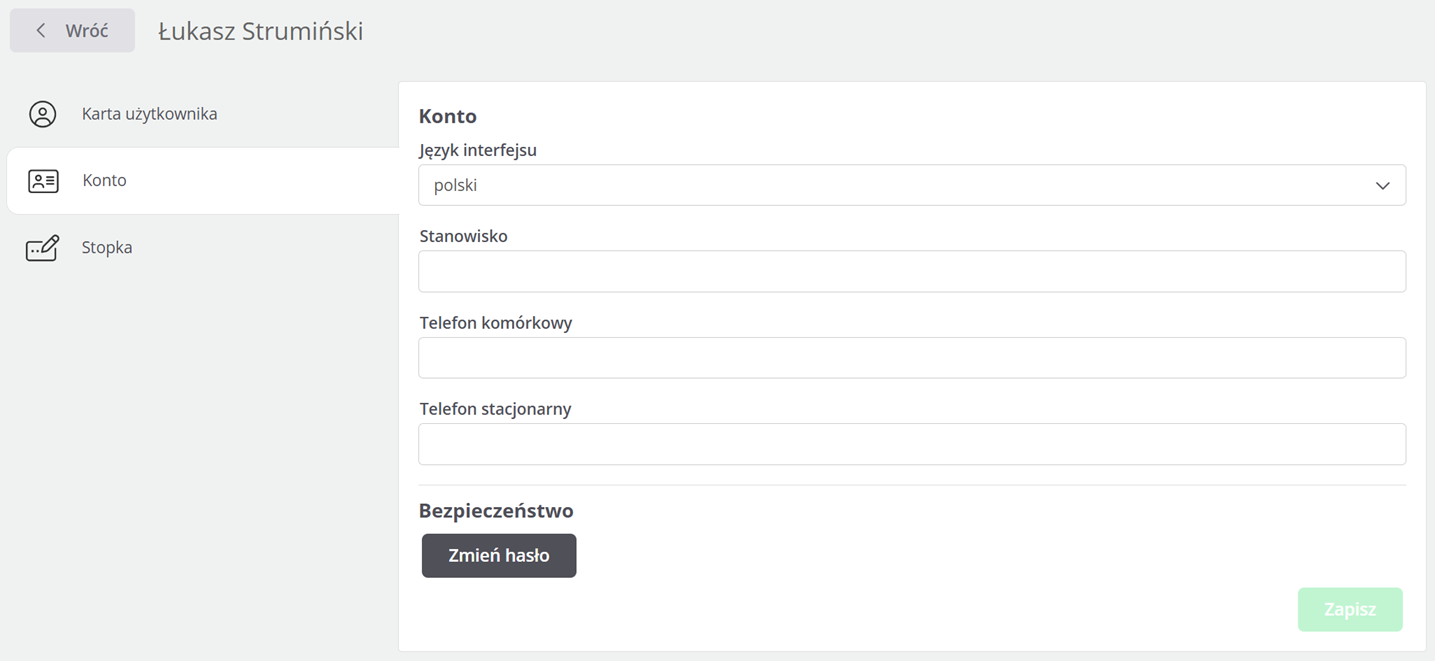Image resolution: width=1435 pixels, height=661 pixels.
Task: Click the Konto ID card icon
Action: [43, 181]
